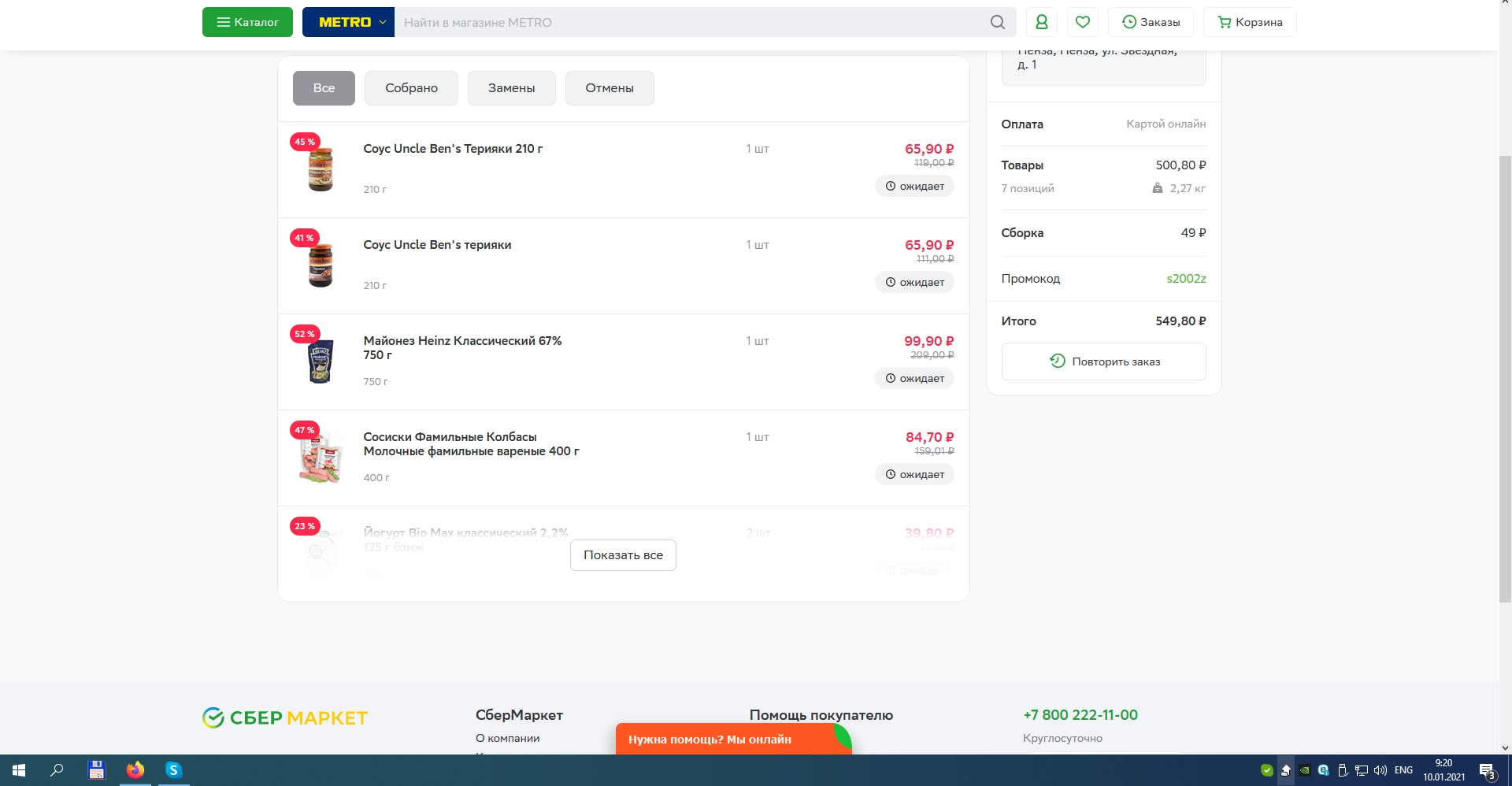Expand the METRO store dropdown
This screenshot has width=1512, height=786.
tap(348, 22)
